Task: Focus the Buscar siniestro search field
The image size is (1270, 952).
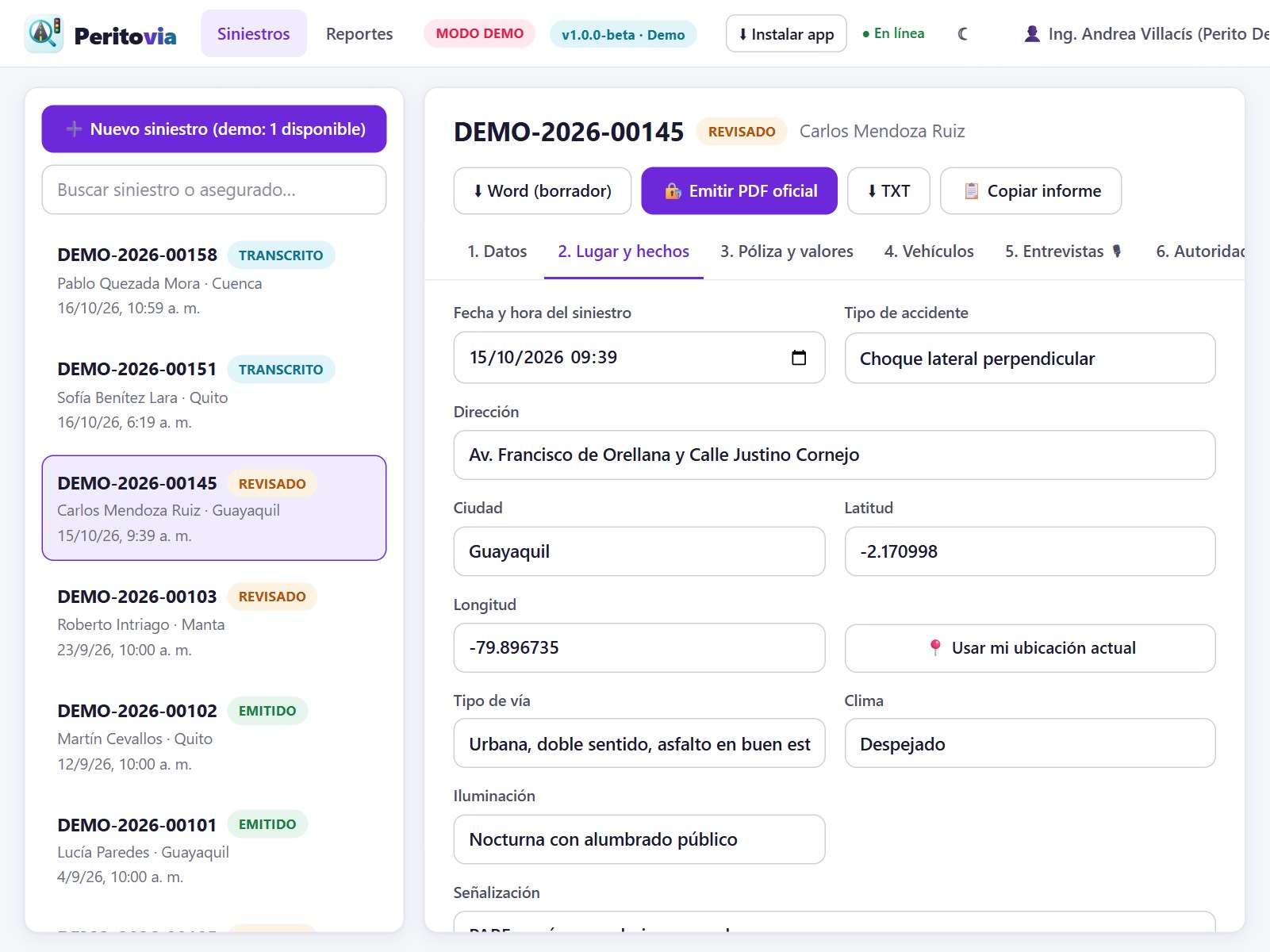Action: pos(214,190)
